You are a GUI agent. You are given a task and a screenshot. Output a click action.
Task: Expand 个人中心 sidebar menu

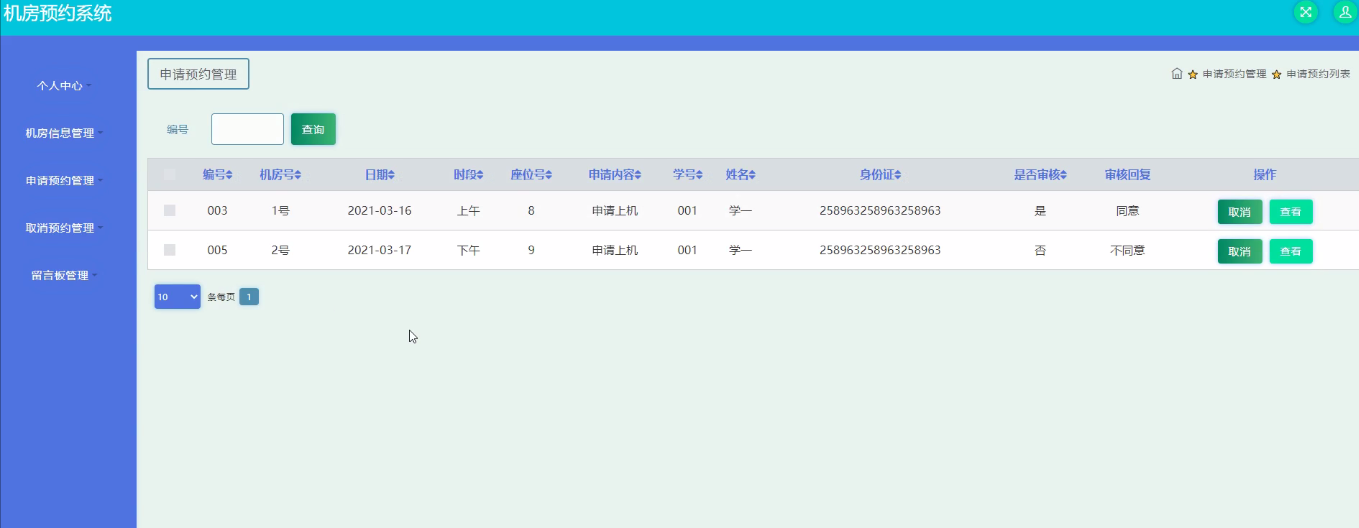pos(64,86)
